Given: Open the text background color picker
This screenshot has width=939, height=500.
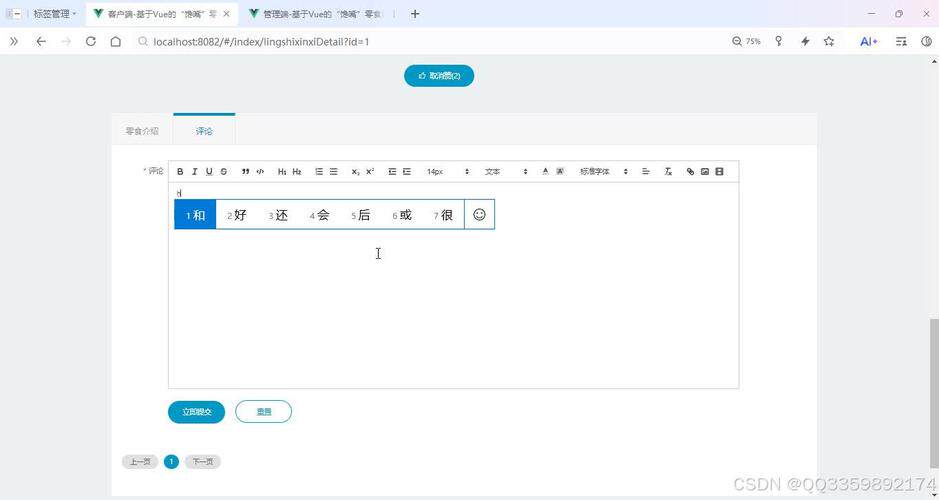Looking at the screenshot, I should [560, 172].
